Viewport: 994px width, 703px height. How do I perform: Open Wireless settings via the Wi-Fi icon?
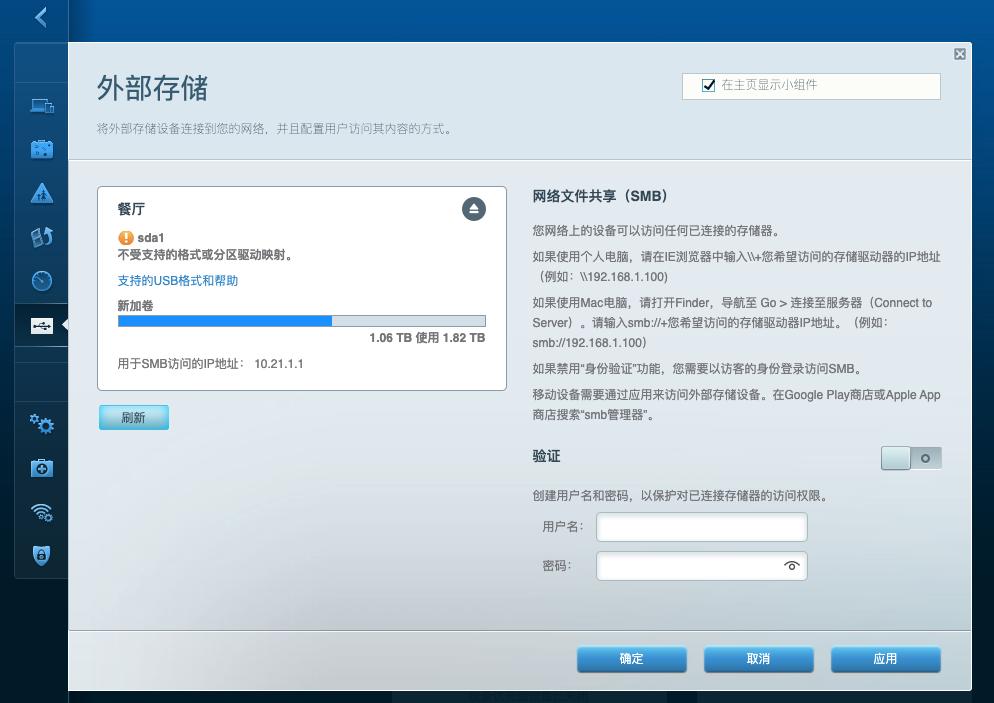click(x=41, y=512)
